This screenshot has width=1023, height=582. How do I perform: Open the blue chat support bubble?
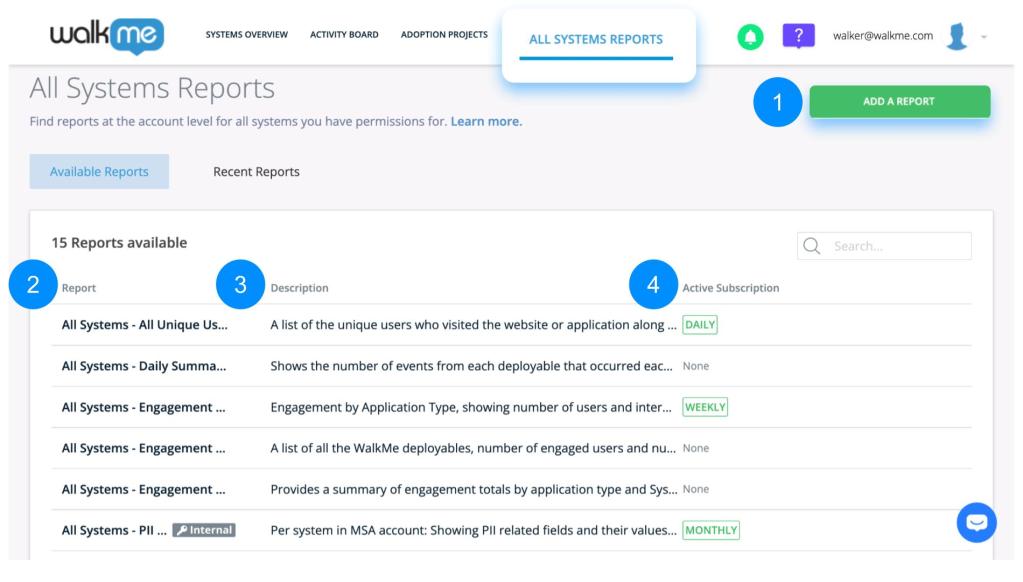[x=976, y=523]
